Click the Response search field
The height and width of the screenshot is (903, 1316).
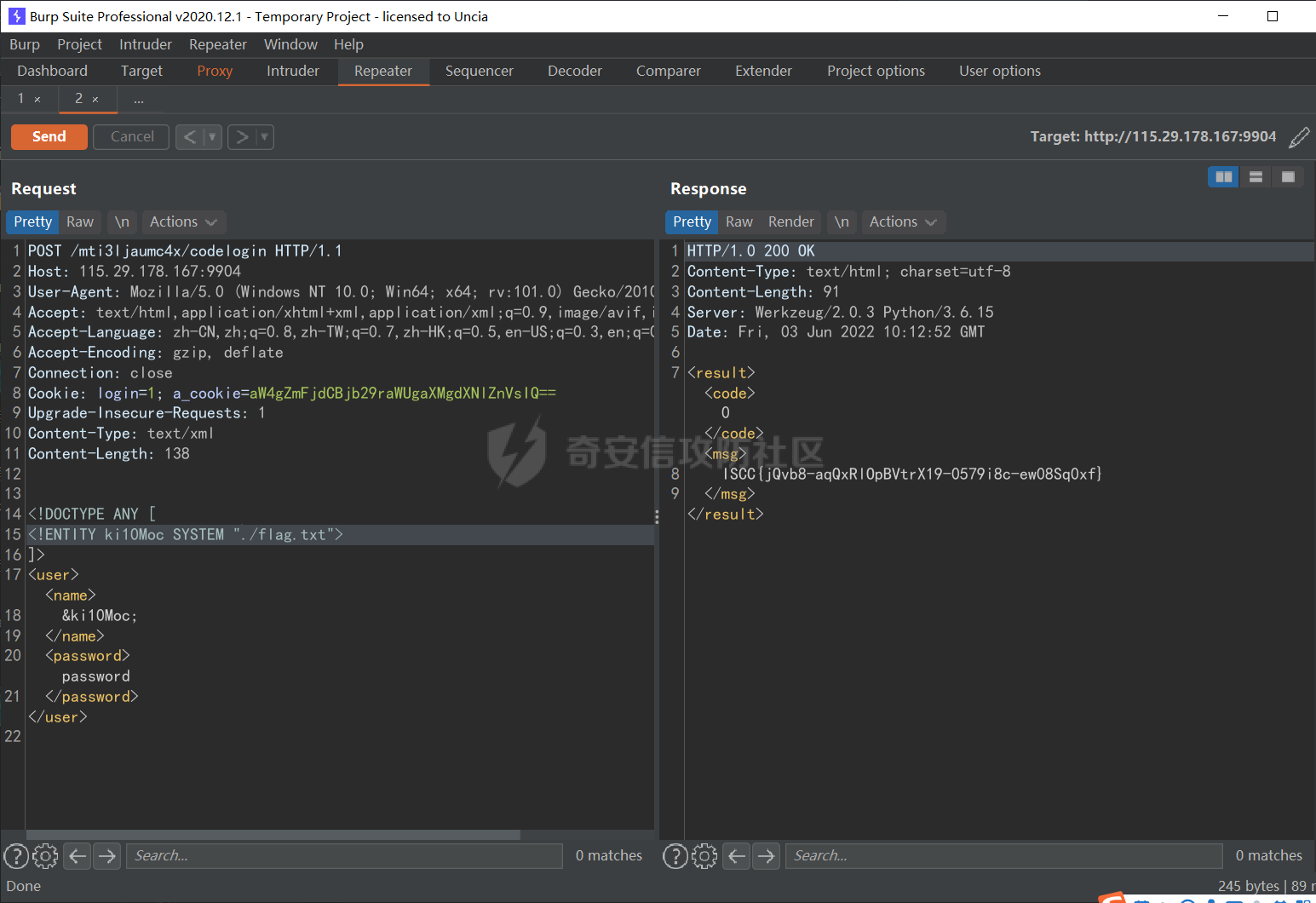(x=1004, y=855)
